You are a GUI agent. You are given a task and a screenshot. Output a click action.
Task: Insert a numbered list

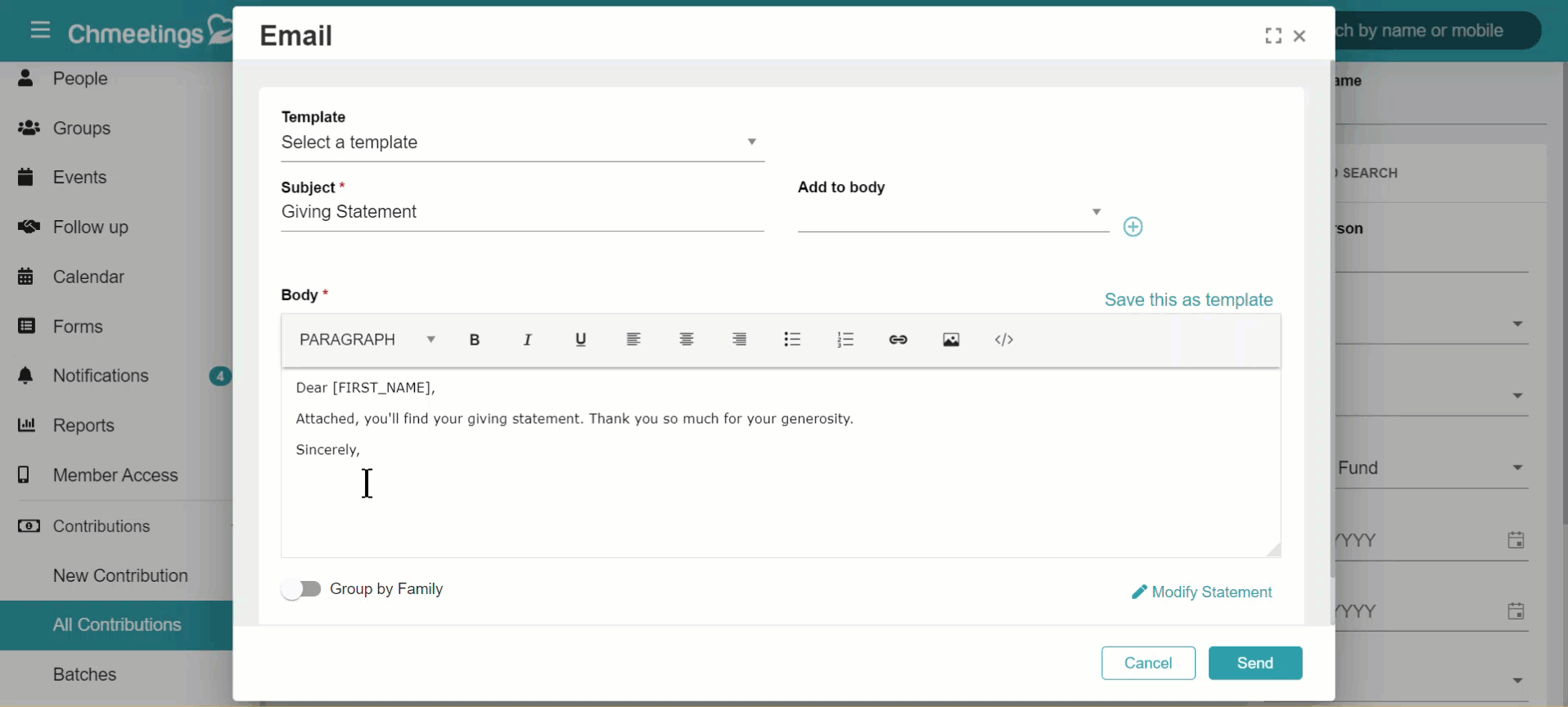pos(845,340)
